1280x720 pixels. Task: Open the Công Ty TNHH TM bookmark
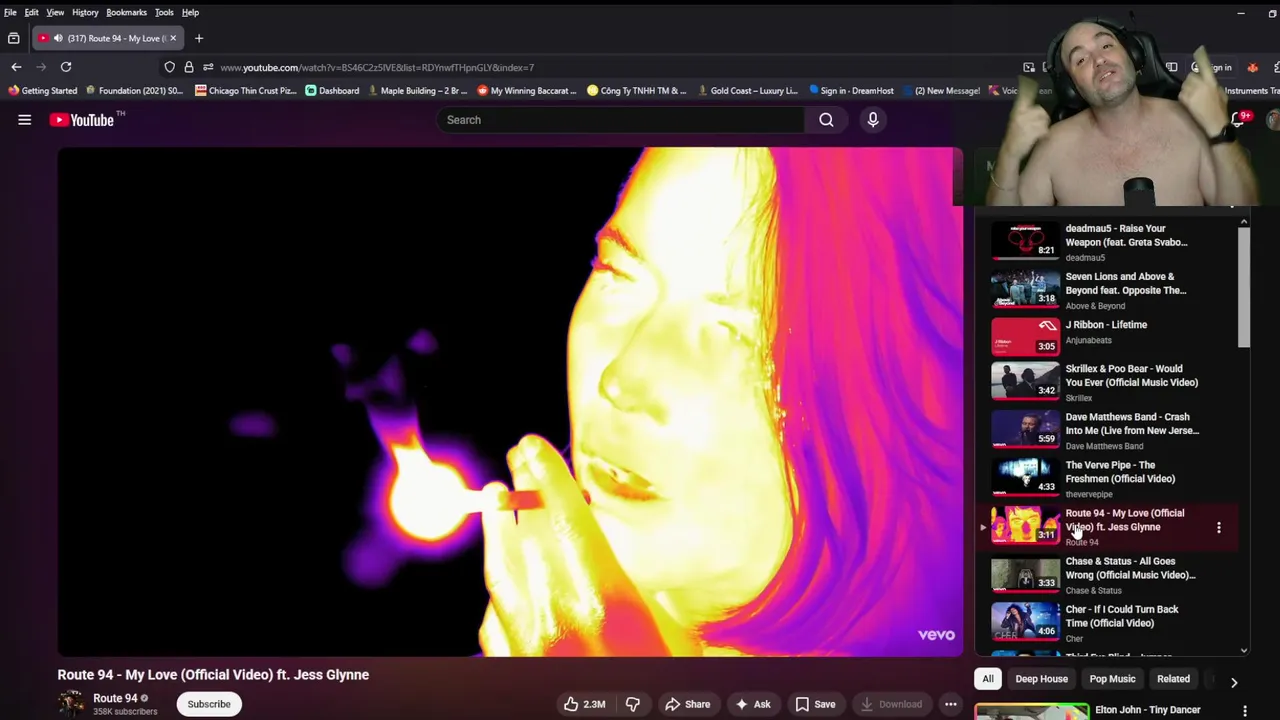click(x=637, y=91)
